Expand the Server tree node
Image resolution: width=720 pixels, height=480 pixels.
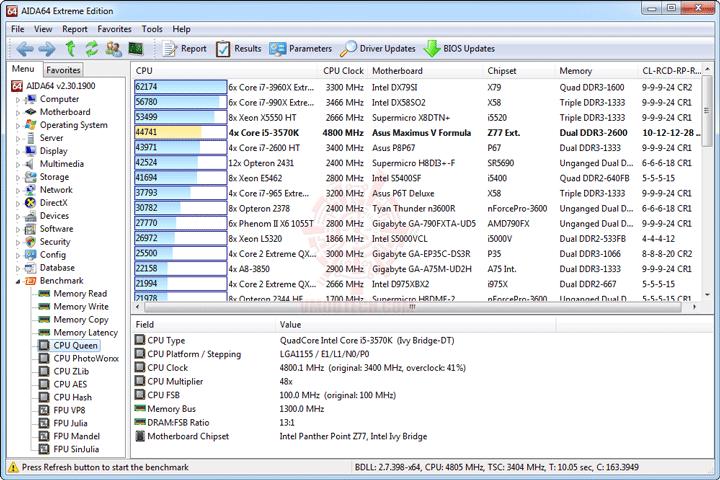coord(18,138)
